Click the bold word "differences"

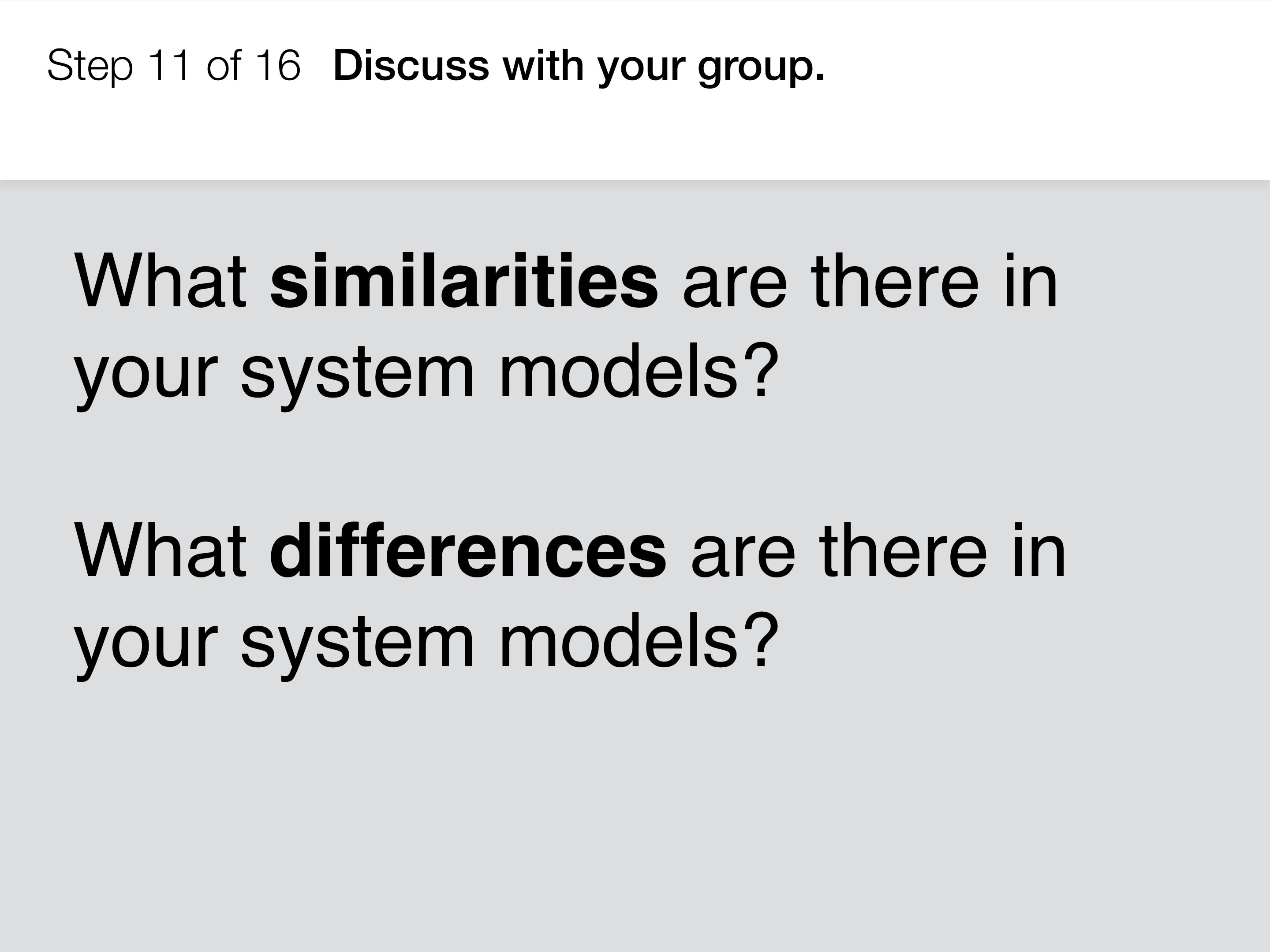(468, 550)
